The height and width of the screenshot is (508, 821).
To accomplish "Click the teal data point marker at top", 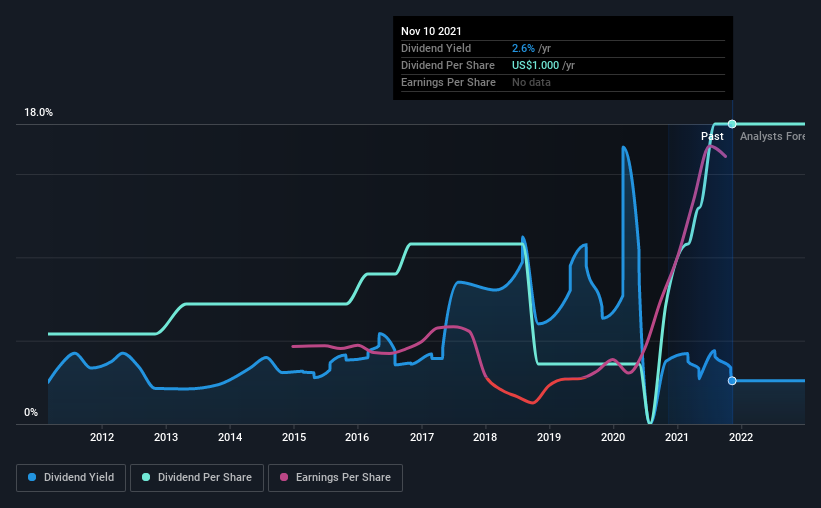I will tap(732, 124).
